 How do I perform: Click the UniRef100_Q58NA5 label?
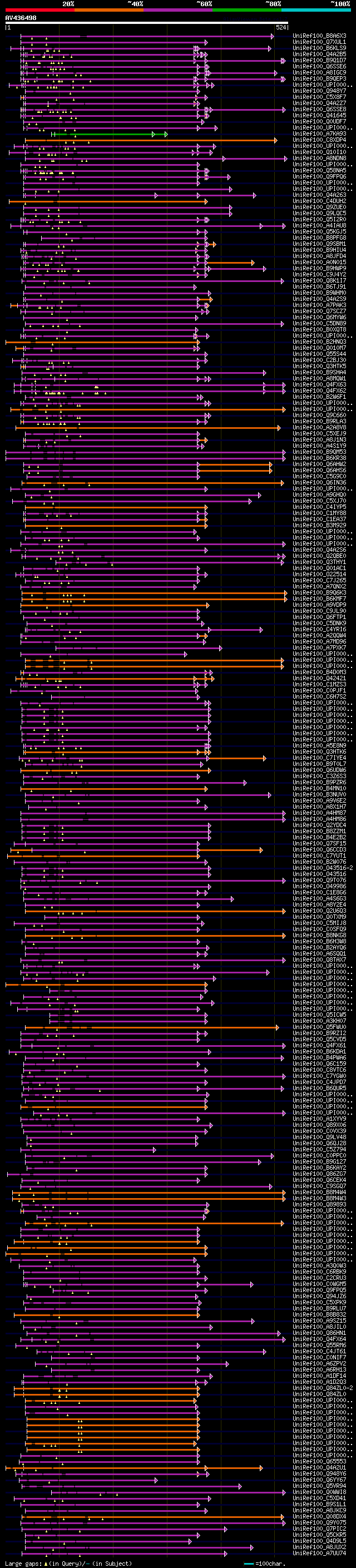(319, 170)
